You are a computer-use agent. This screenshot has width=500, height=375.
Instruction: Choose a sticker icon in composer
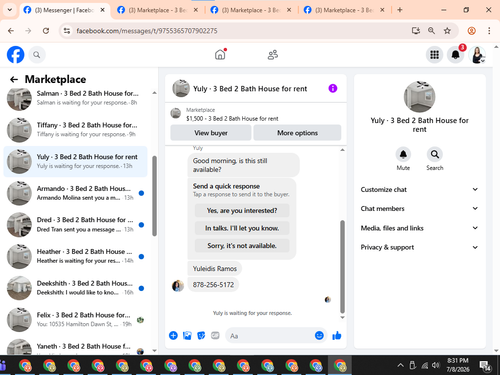click(201, 335)
